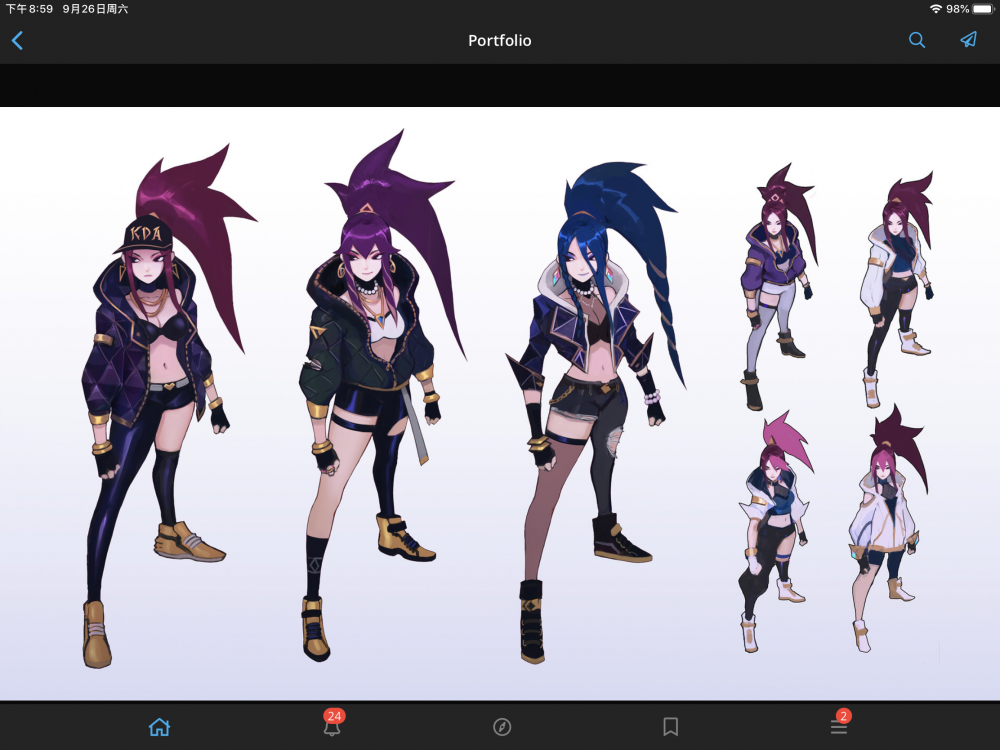The width and height of the screenshot is (1000, 750).
Task: Tap the paper plane share icon
Action: tap(969, 40)
